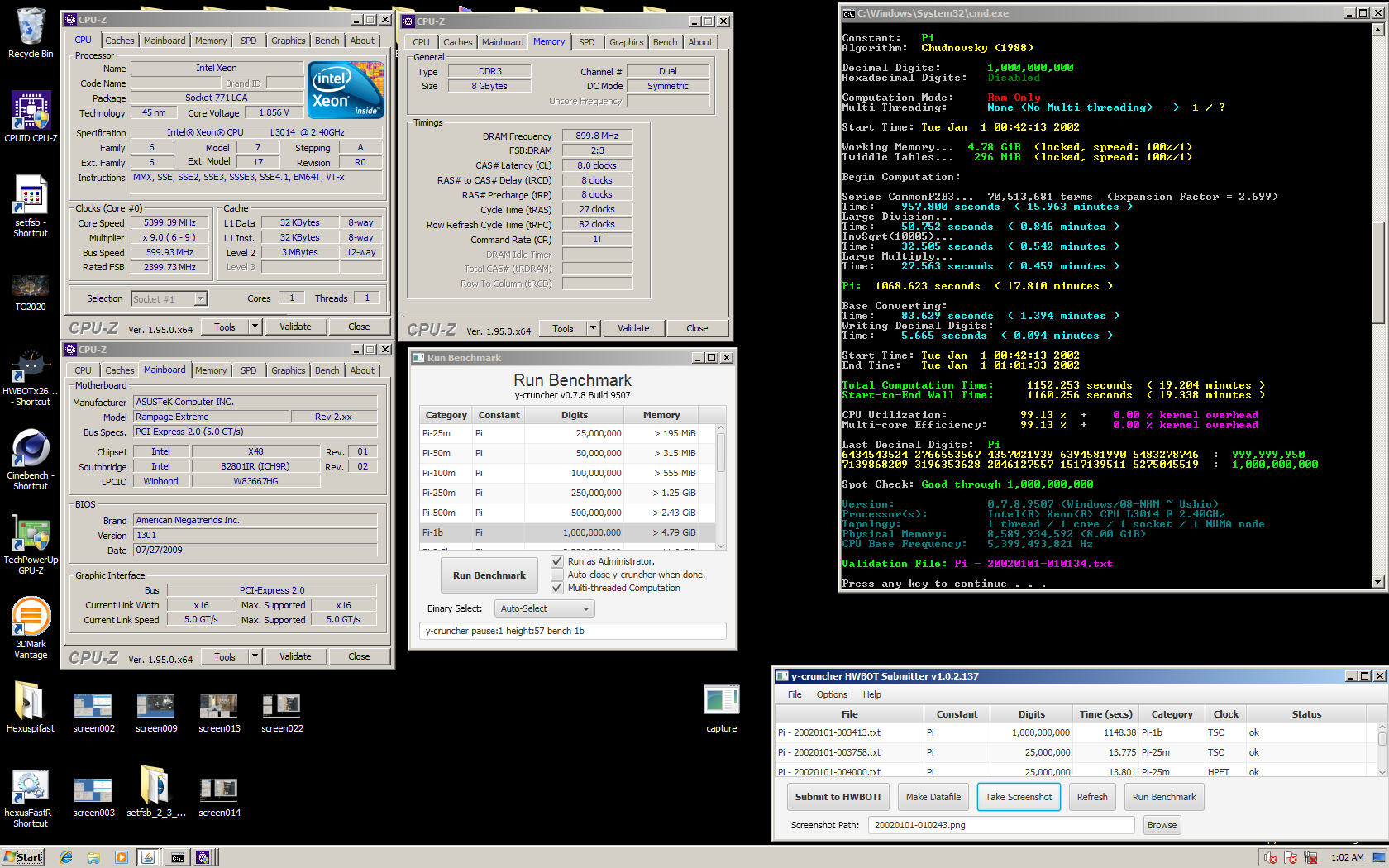This screenshot has width=1389, height=868.
Task: Select the screen022 image file
Action: tap(282, 713)
